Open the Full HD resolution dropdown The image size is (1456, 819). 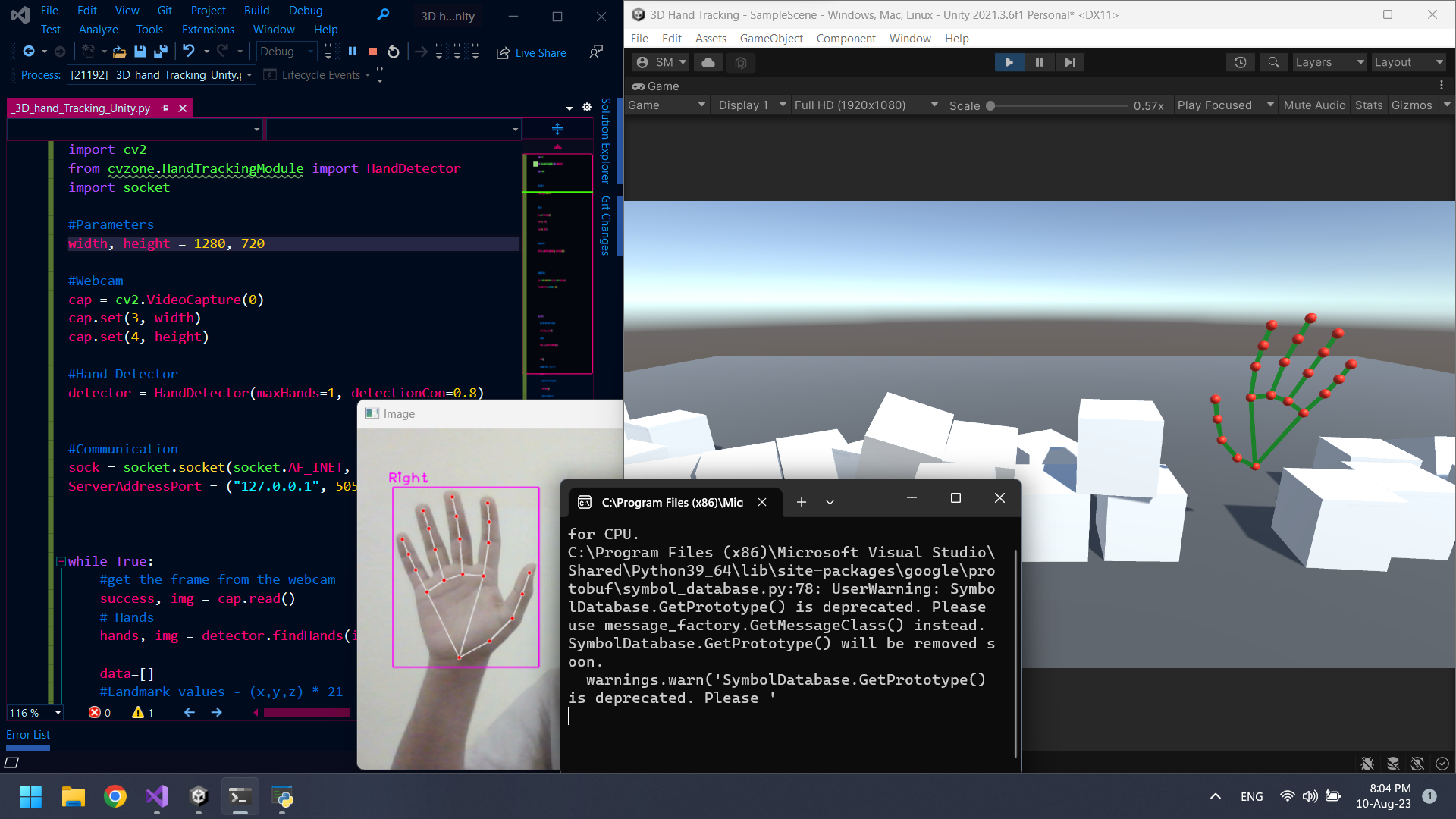point(865,105)
